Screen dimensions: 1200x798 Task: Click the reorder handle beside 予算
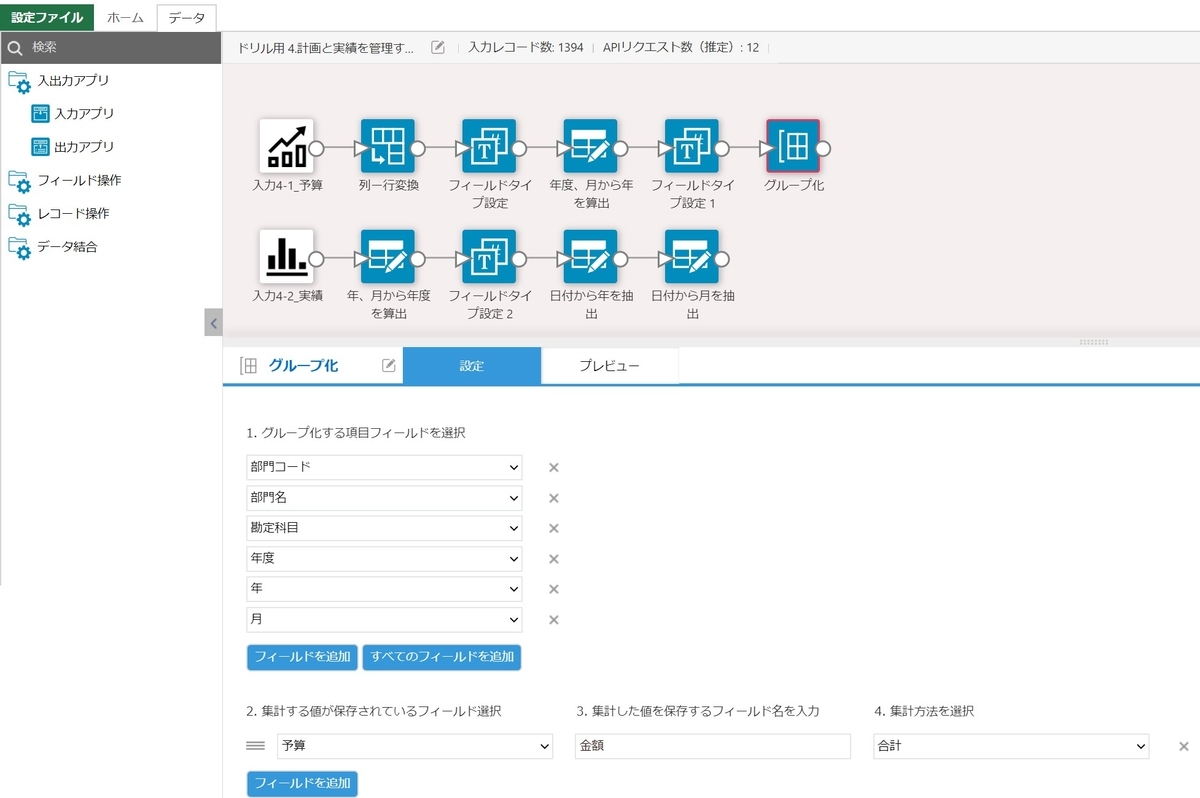(255, 746)
